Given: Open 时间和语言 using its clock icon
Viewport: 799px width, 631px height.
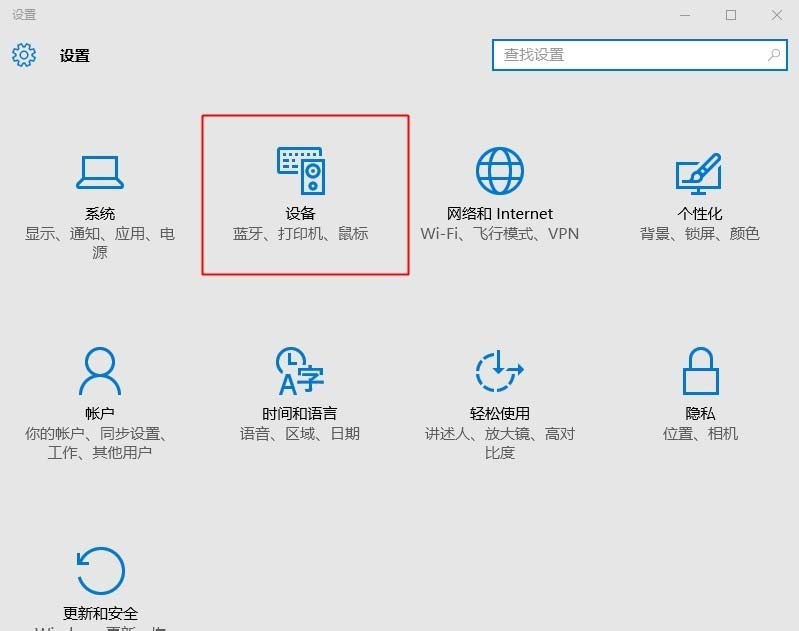Looking at the screenshot, I should (300, 372).
